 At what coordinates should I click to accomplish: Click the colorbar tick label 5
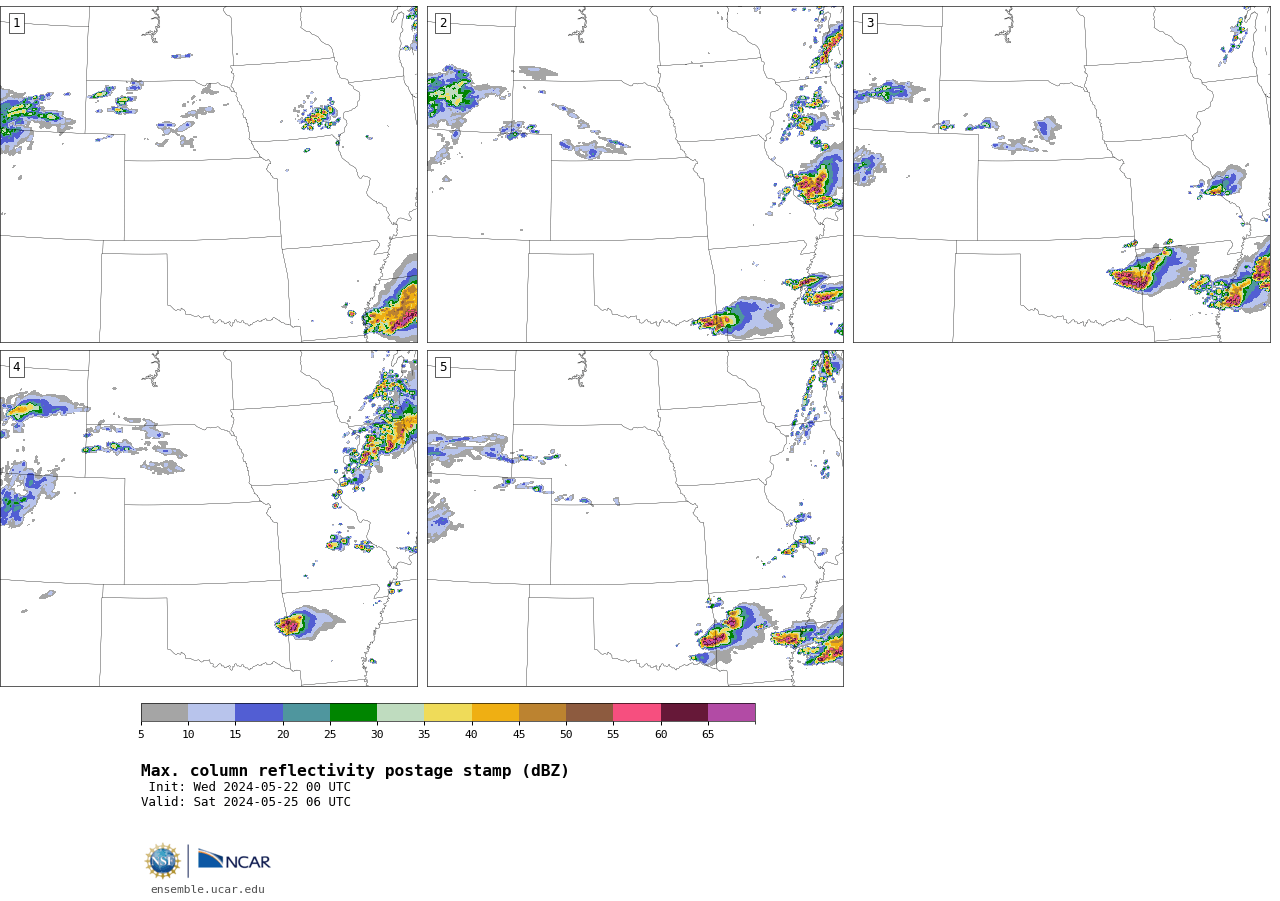(x=141, y=735)
